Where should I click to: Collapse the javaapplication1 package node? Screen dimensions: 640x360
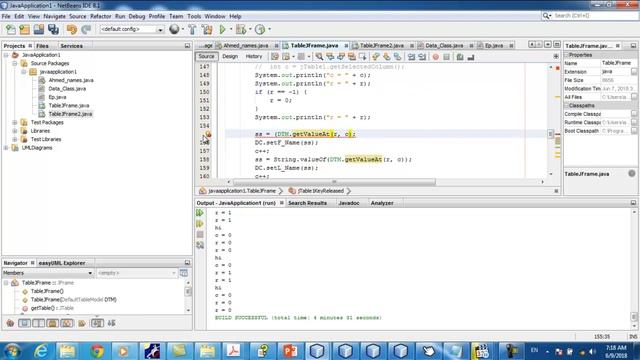pos(24,72)
